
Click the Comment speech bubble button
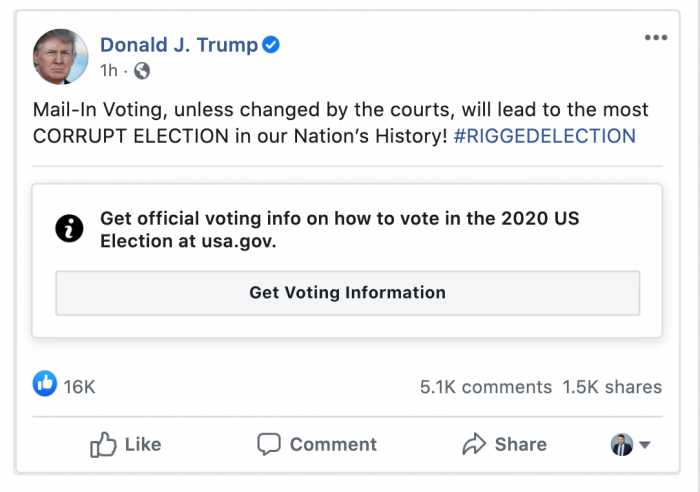point(316,445)
